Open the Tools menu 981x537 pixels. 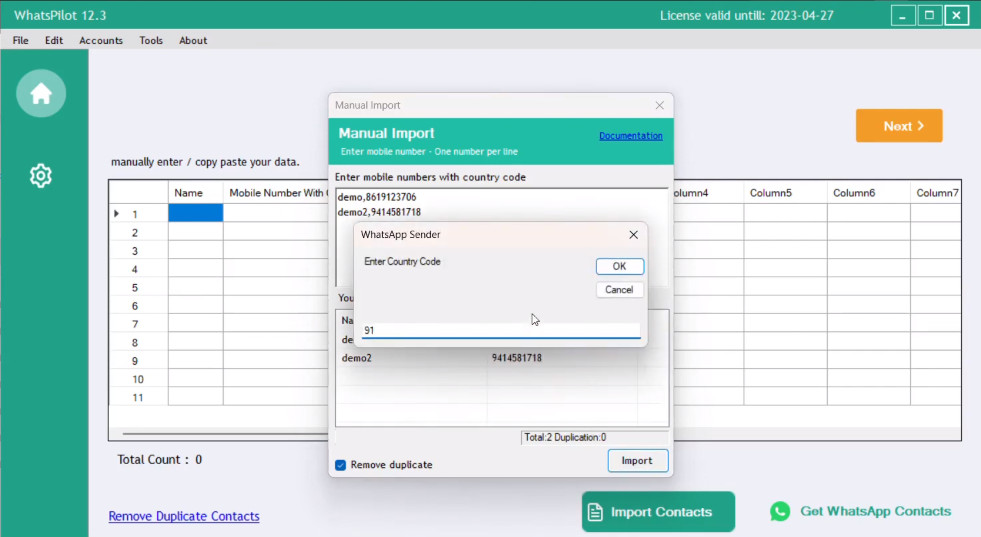tap(151, 40)
